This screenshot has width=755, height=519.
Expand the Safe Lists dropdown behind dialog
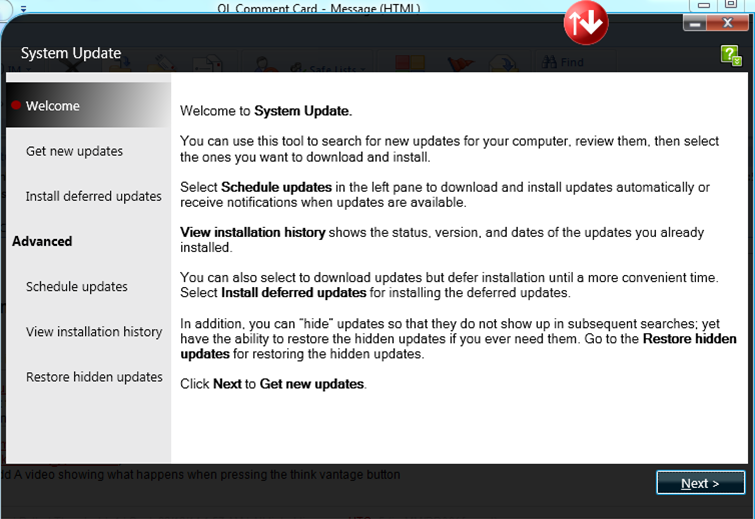point(362,69)
